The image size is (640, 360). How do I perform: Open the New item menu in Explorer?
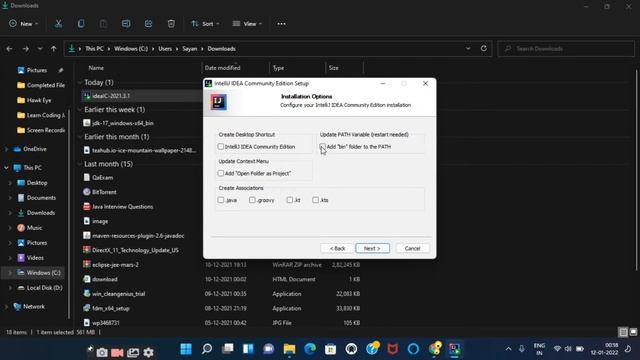tap(24, 24)
